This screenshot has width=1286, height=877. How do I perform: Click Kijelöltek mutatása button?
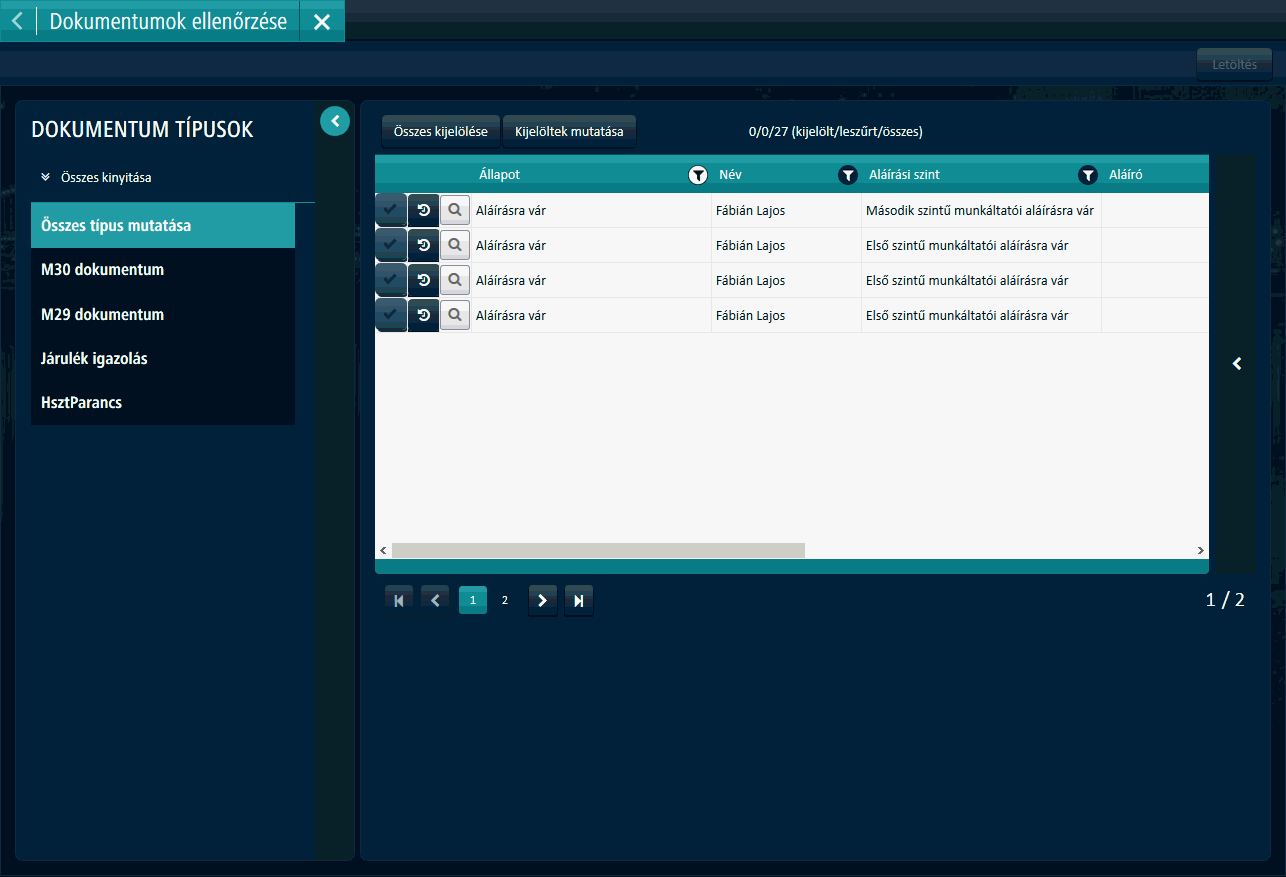click(x=569, y=131)
